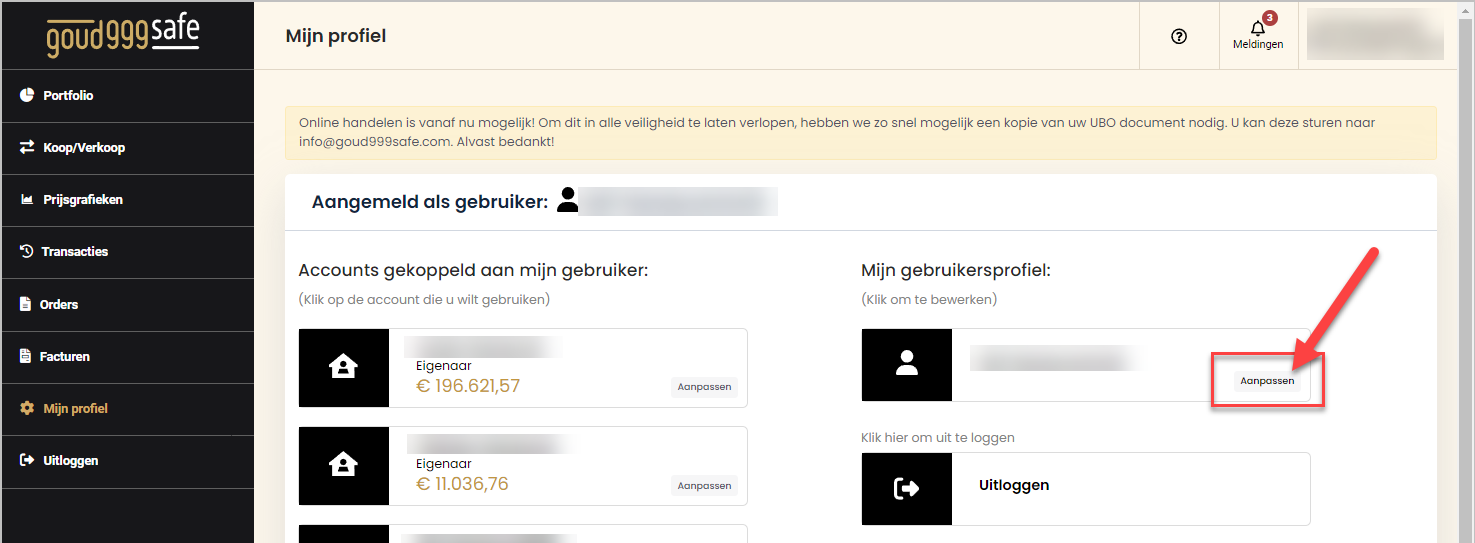Click the logout icon in Uitloggen card
Screen dimensions: 1475x543
click(907, 488)
